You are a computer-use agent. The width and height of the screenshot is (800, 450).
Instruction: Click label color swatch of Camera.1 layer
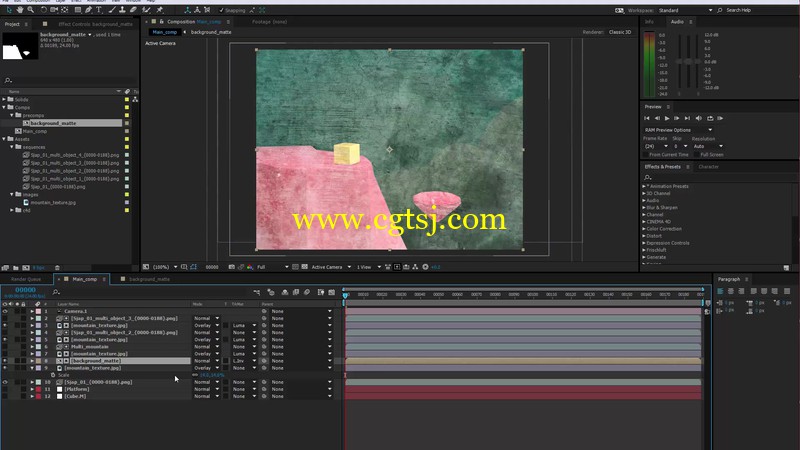(x=38, y=311)
